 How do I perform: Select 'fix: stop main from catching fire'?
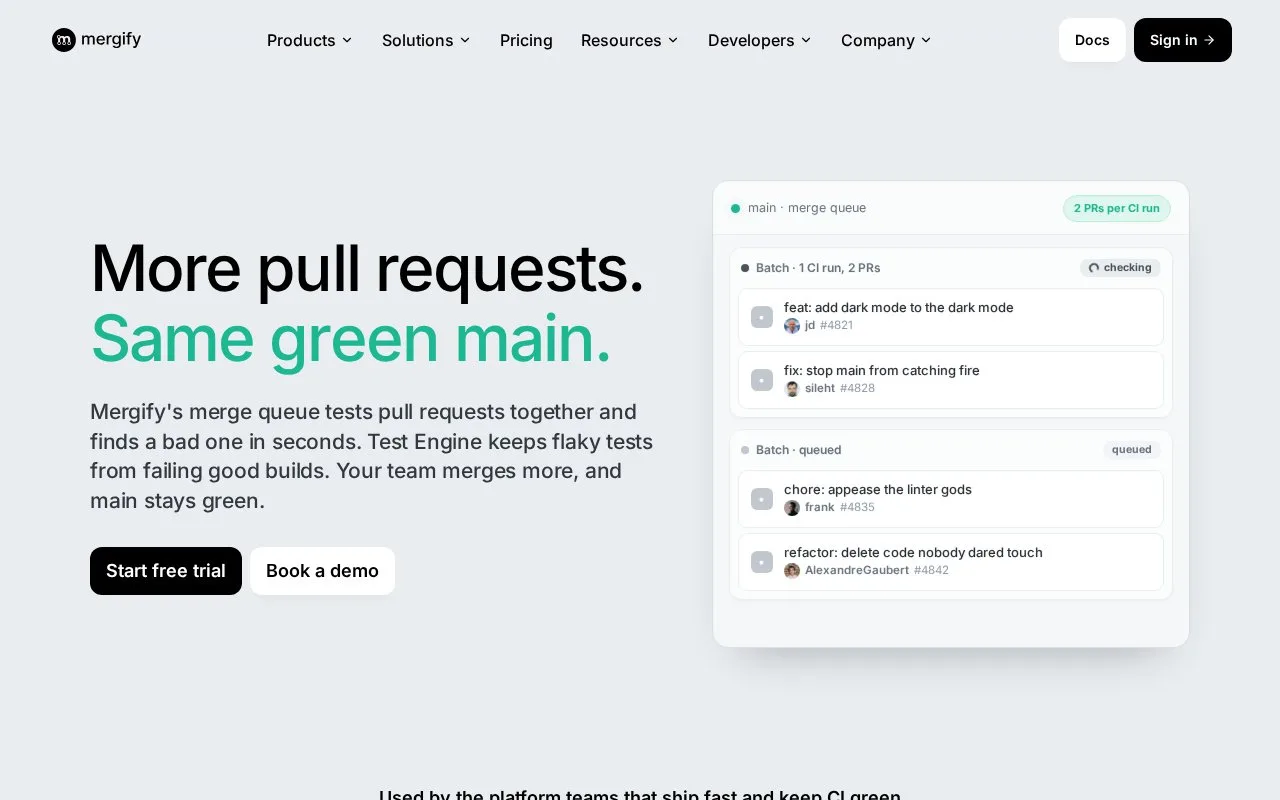(x=882, y=371)
